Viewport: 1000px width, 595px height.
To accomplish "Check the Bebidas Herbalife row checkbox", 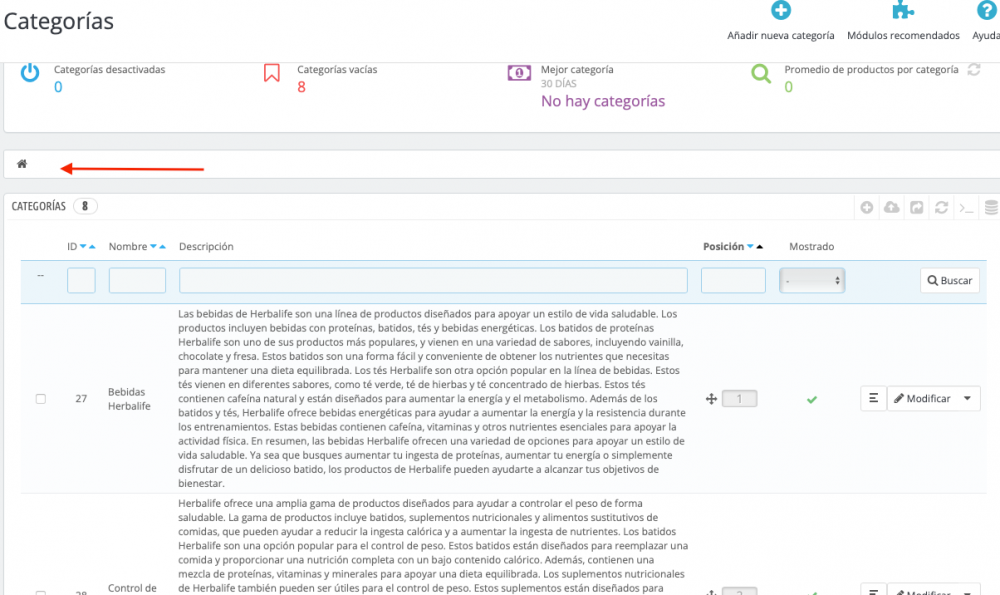I will [40, 398].
